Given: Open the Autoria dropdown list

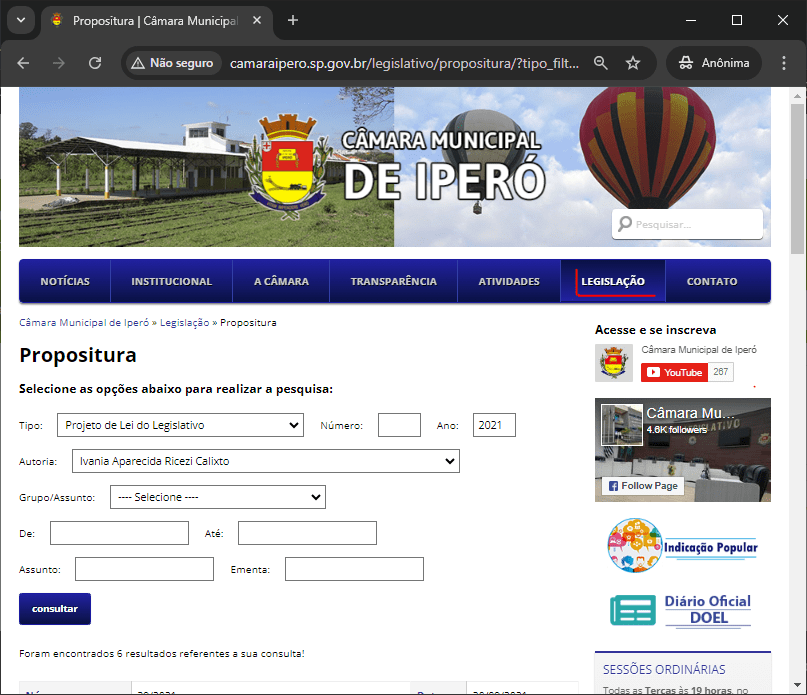Looking at the screenshot, I should pos(265,461).
